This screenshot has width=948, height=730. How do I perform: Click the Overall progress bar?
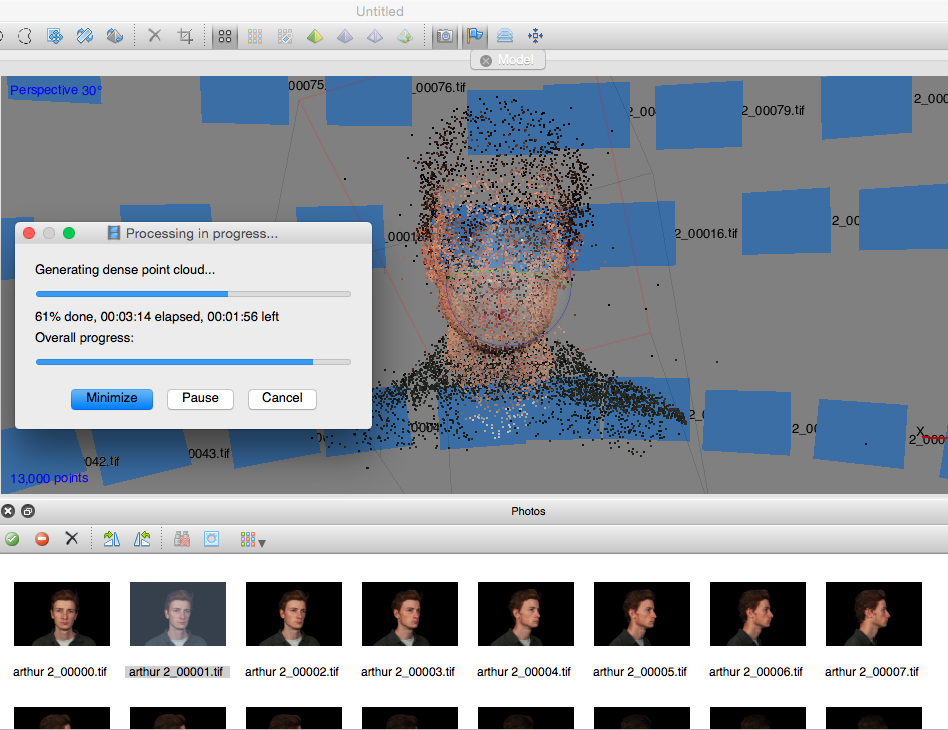pos(193,362)
